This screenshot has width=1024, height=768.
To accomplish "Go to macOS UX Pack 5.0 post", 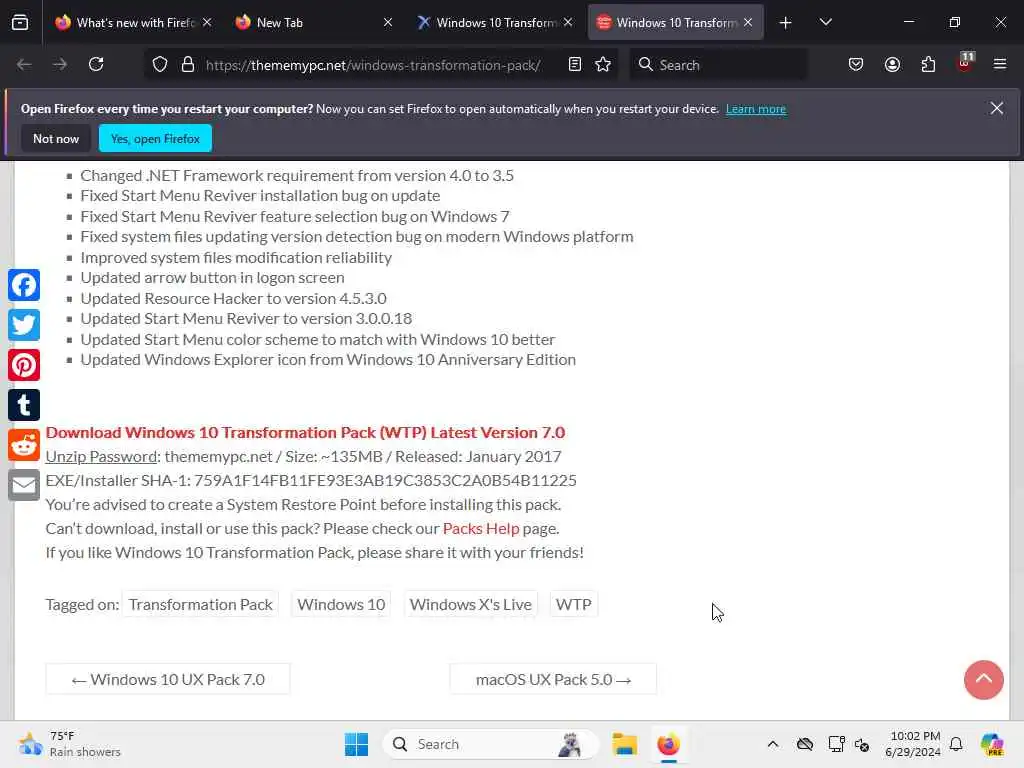I will pyautogui.click(x=553, y=679).
